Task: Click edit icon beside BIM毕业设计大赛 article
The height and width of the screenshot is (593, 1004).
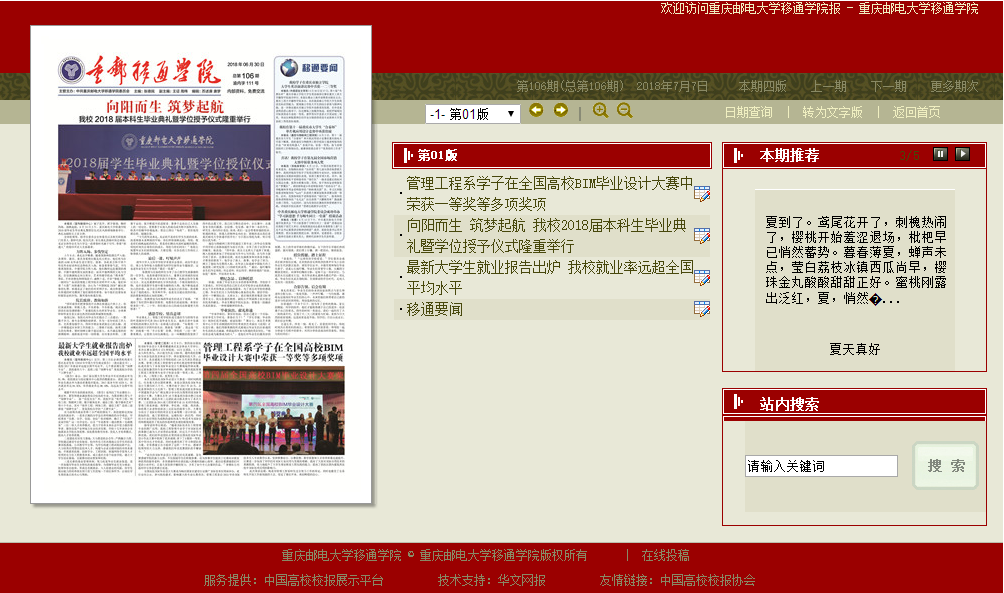Action: [x=702, y=194]
